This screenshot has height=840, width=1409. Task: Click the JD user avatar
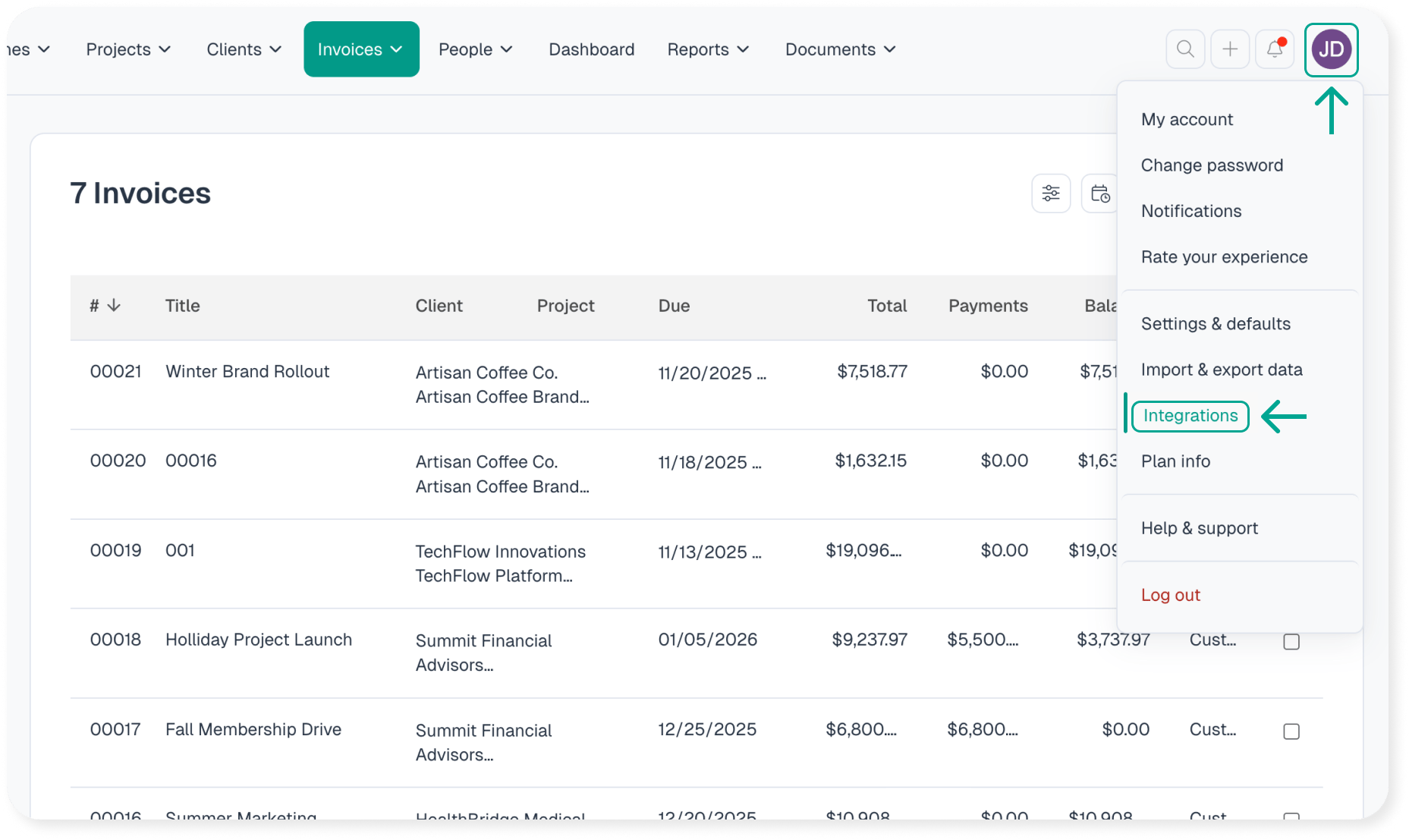1332,50
